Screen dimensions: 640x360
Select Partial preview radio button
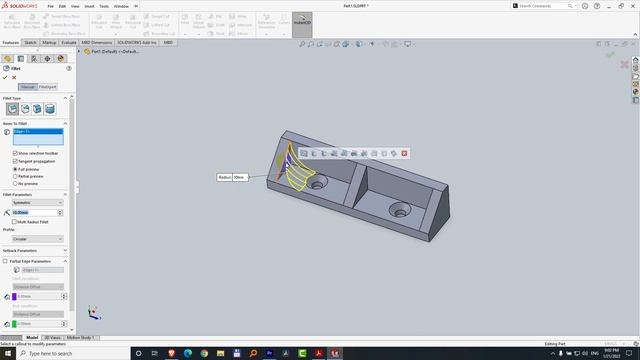pos(15,176)
